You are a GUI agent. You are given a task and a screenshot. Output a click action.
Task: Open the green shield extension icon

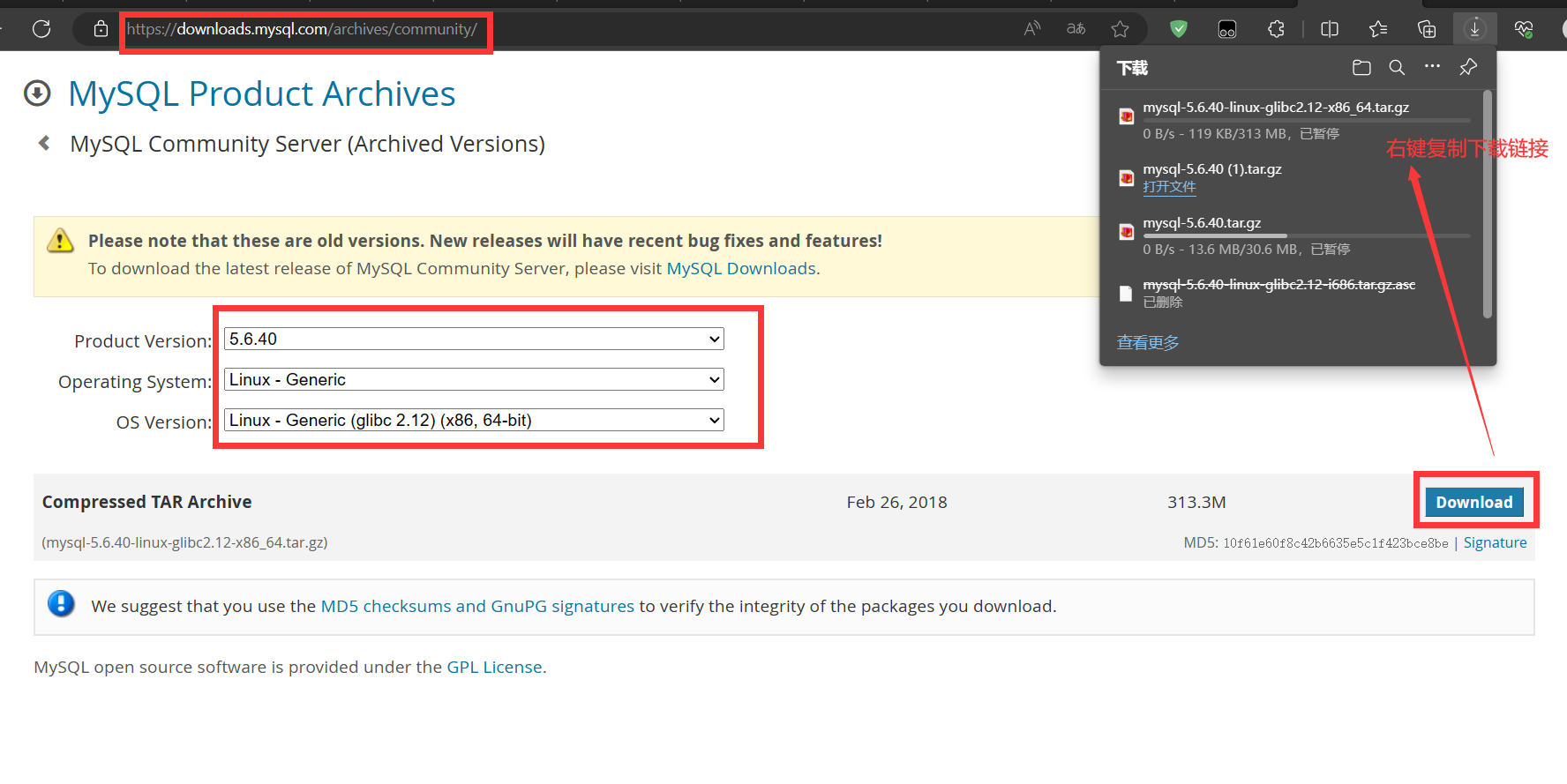(1179, 29)
